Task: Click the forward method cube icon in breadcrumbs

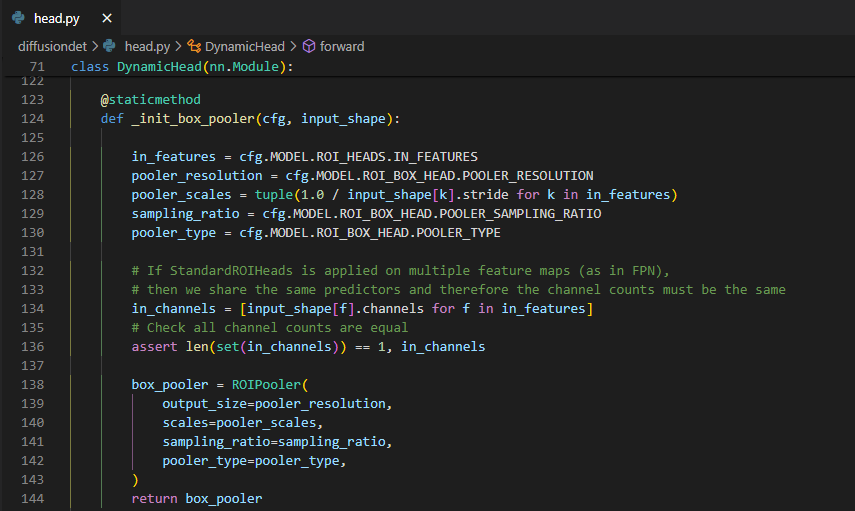Action: pos(309,46)
